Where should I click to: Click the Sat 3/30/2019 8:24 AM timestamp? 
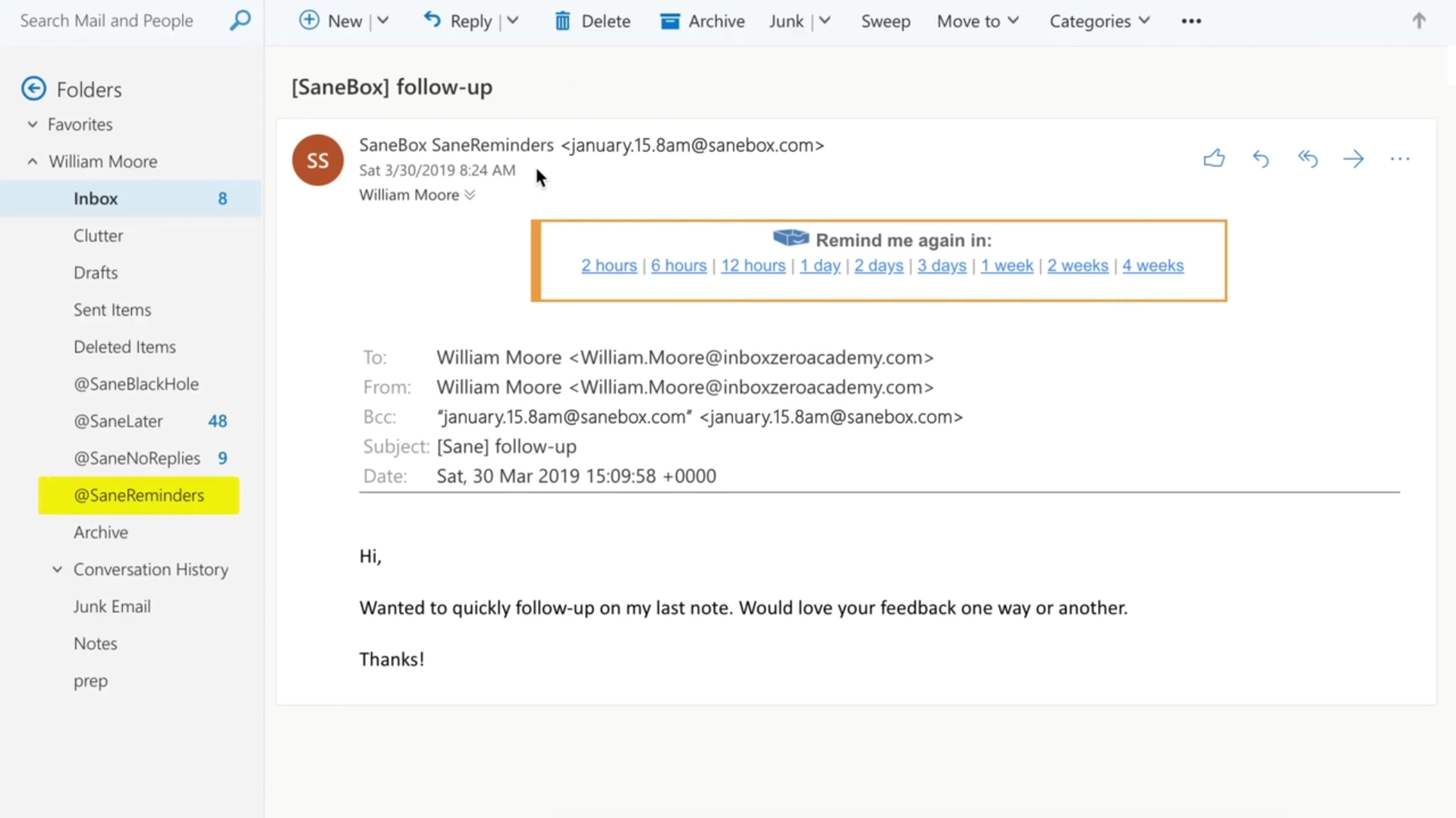pos(437,170)
